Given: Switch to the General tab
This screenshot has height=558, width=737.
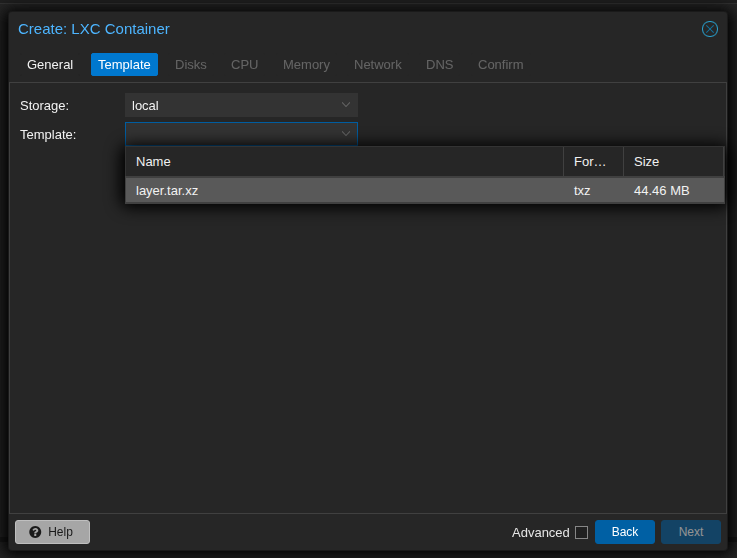Looking at the screenshot, I should point(50,65).
